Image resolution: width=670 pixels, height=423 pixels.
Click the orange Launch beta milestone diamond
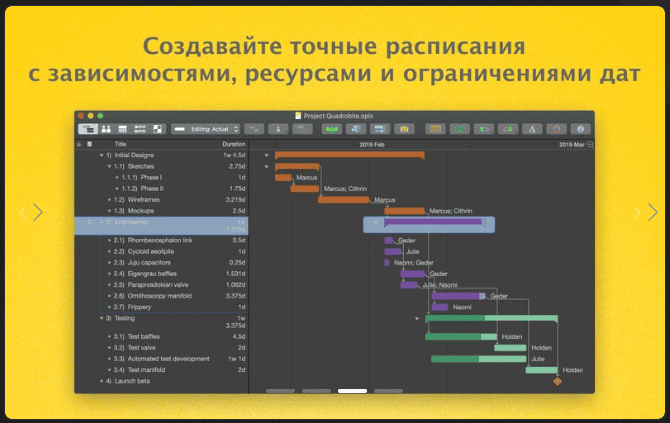click(557, 381)
